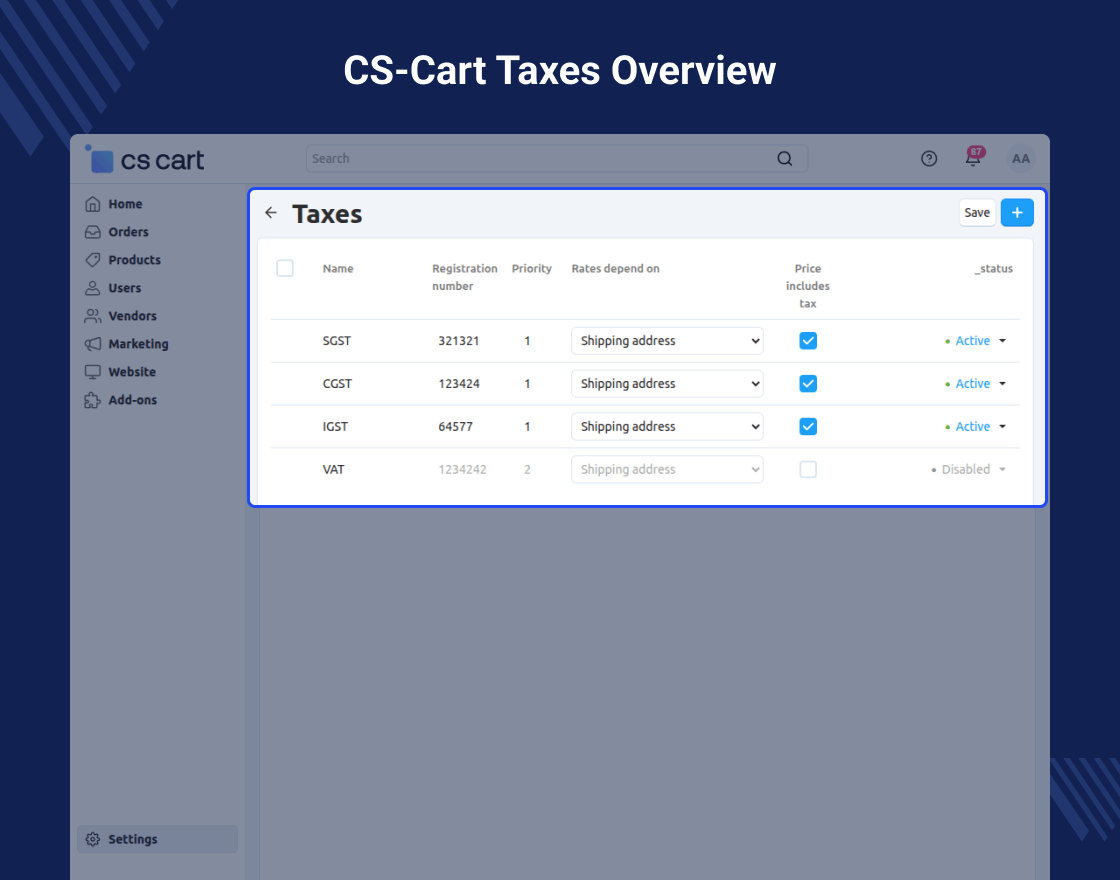Click the Marketing megaphone icon
This screenshot has width=1120, height=880.
coord(93,344)
